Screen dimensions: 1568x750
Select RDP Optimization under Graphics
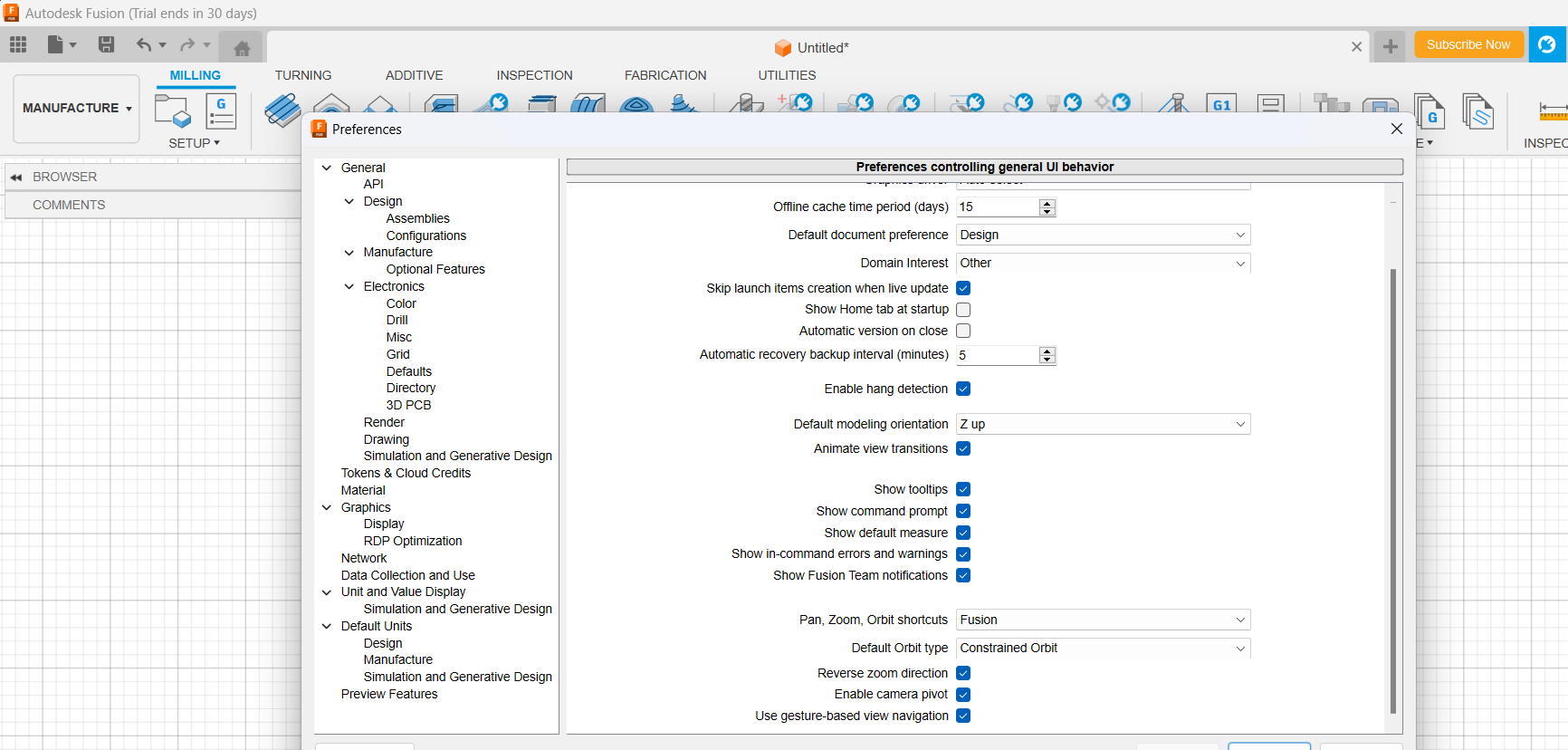point(413,541)
